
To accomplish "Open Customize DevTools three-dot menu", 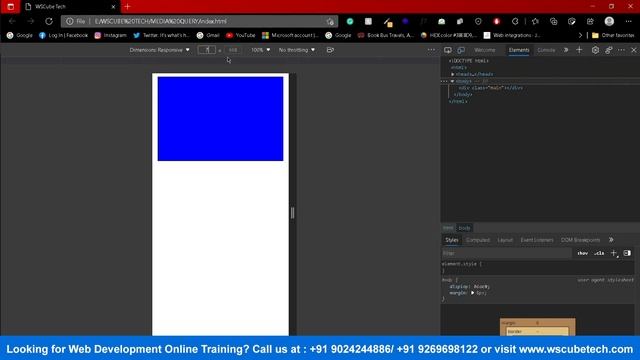I will pyautogui.click(x=621, y=50).
